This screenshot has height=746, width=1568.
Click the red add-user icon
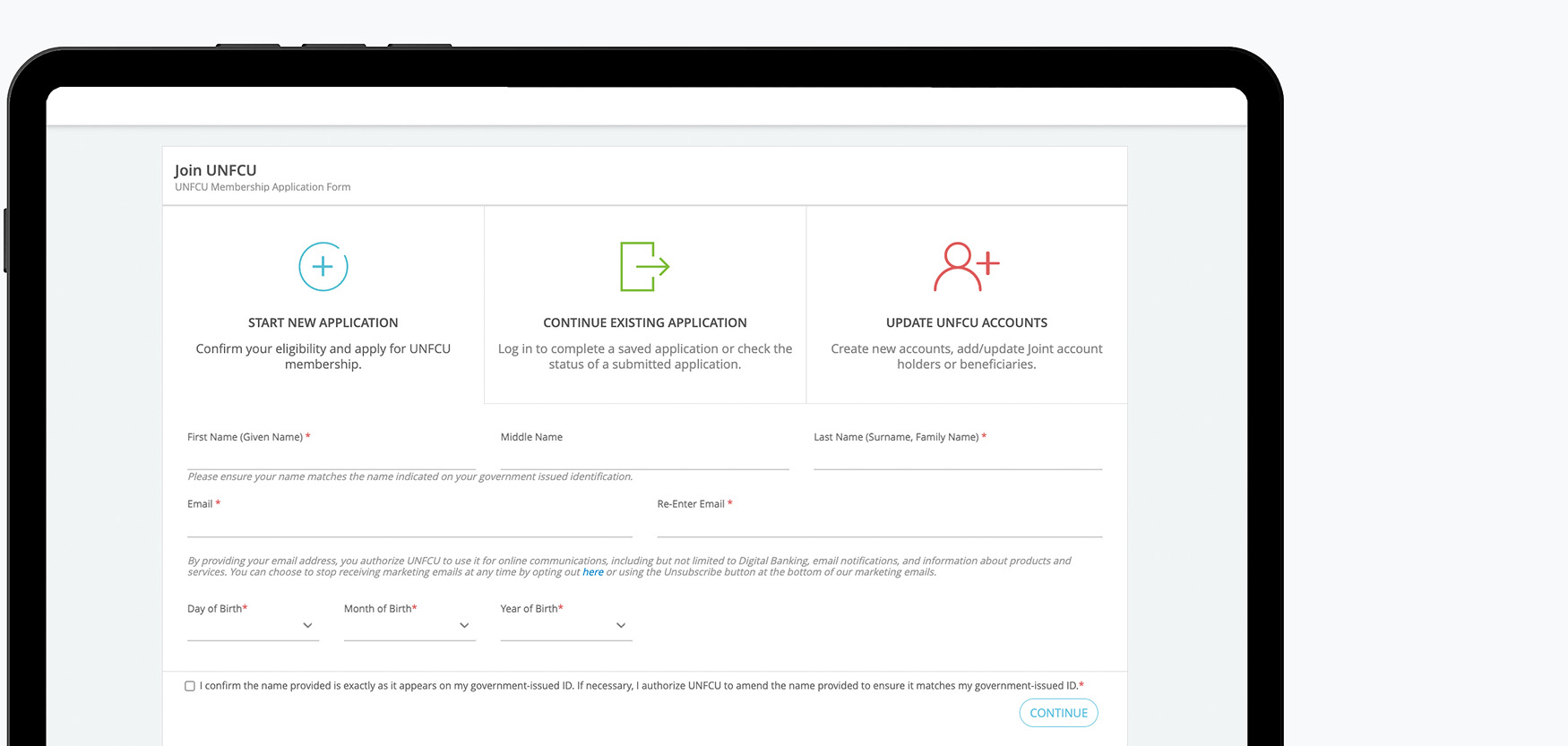(966, 267)
